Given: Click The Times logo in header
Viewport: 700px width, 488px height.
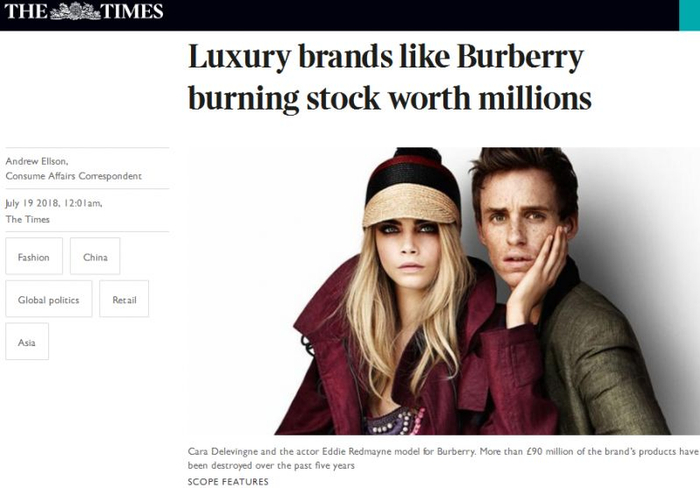Looking at the screenshot, I should 83,11.
